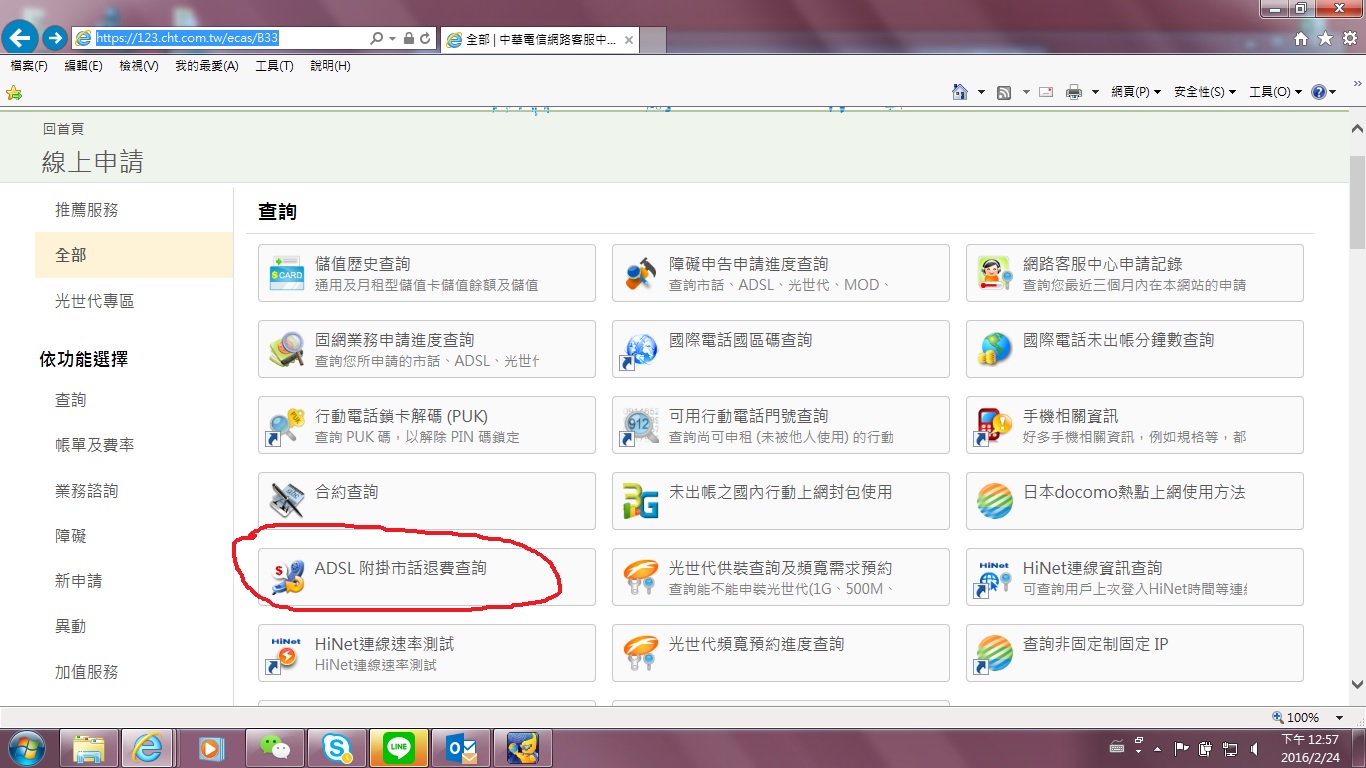This screenshot has height=768, width=1366.
Task: Click the Home icon in the command bar
Action: point(960,91)
